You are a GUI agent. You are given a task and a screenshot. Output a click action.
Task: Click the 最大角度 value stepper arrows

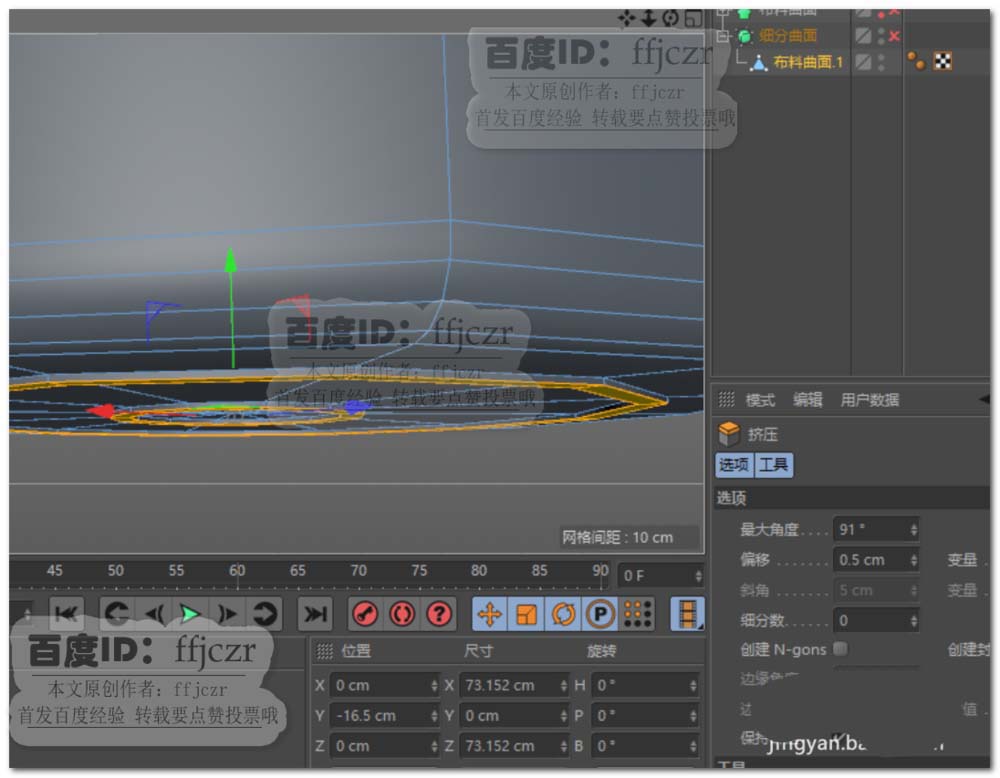coord(913,529)
